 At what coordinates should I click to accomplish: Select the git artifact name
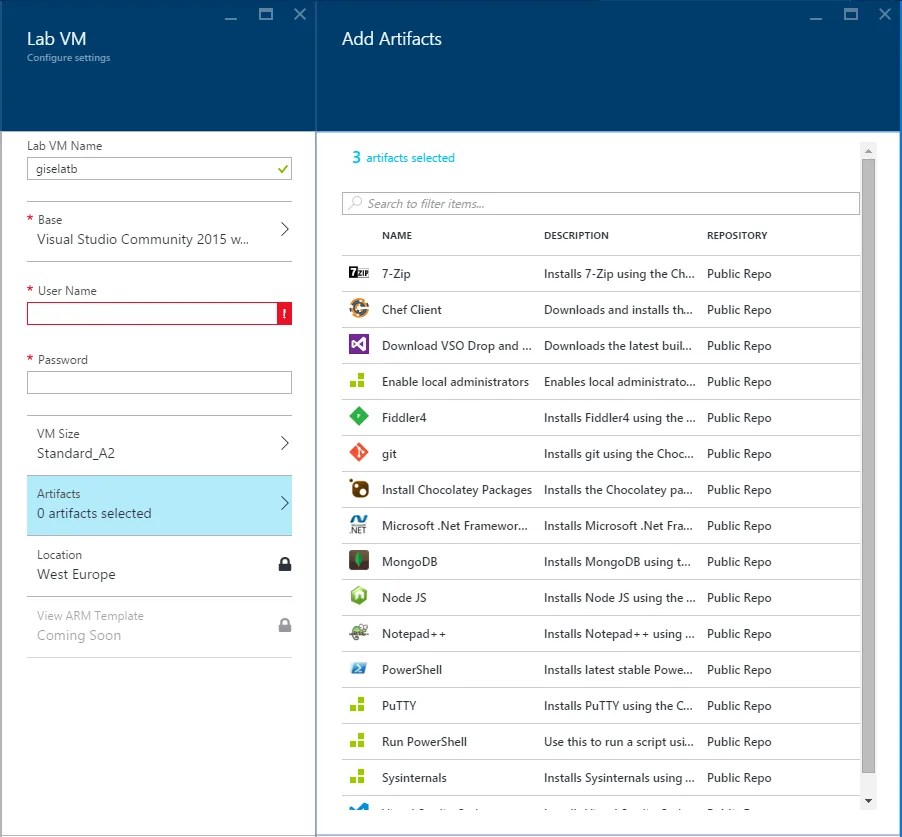389,454
